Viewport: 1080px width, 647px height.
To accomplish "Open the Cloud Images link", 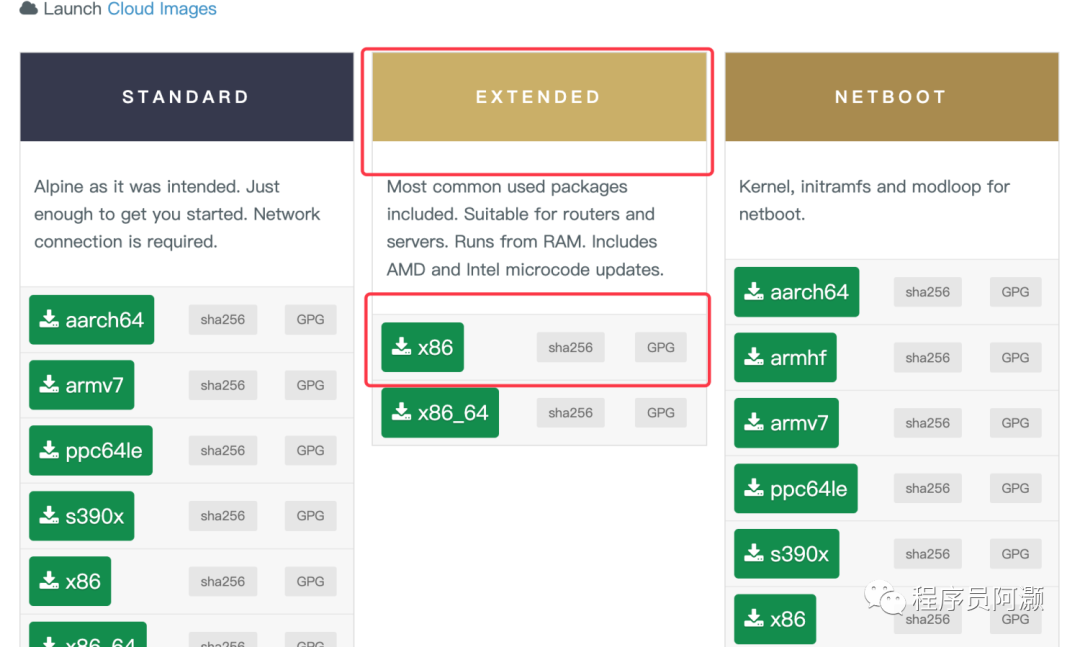I will [x=162, y=9].
